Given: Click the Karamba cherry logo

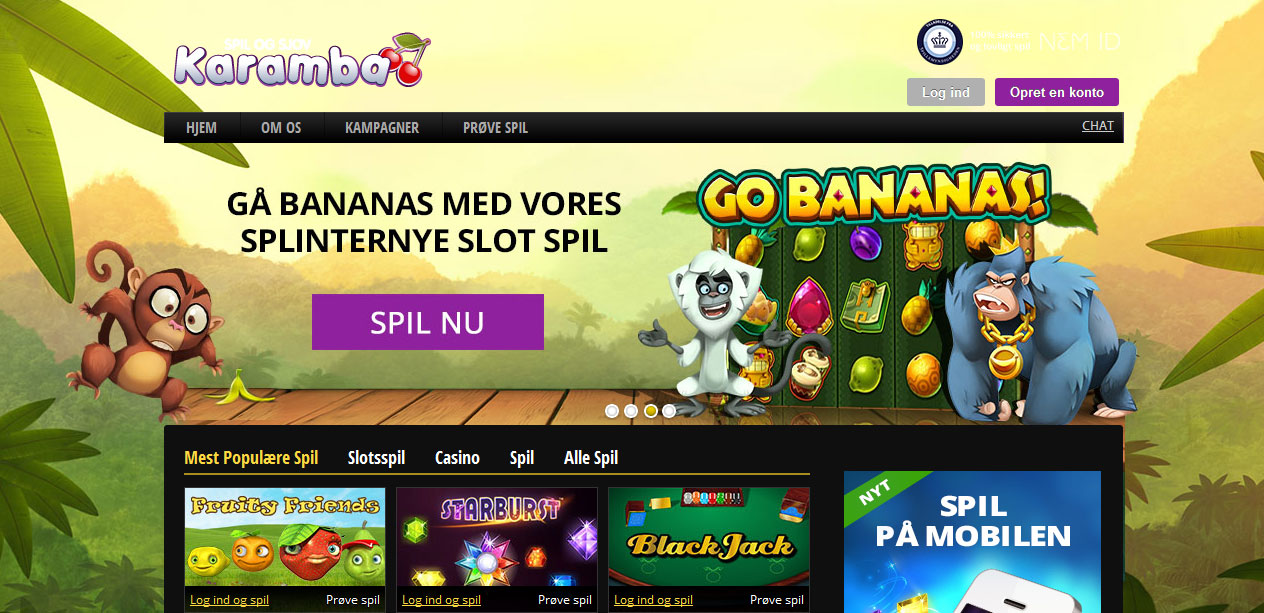Looking at the screenshot, I should [x=300, y=60].
